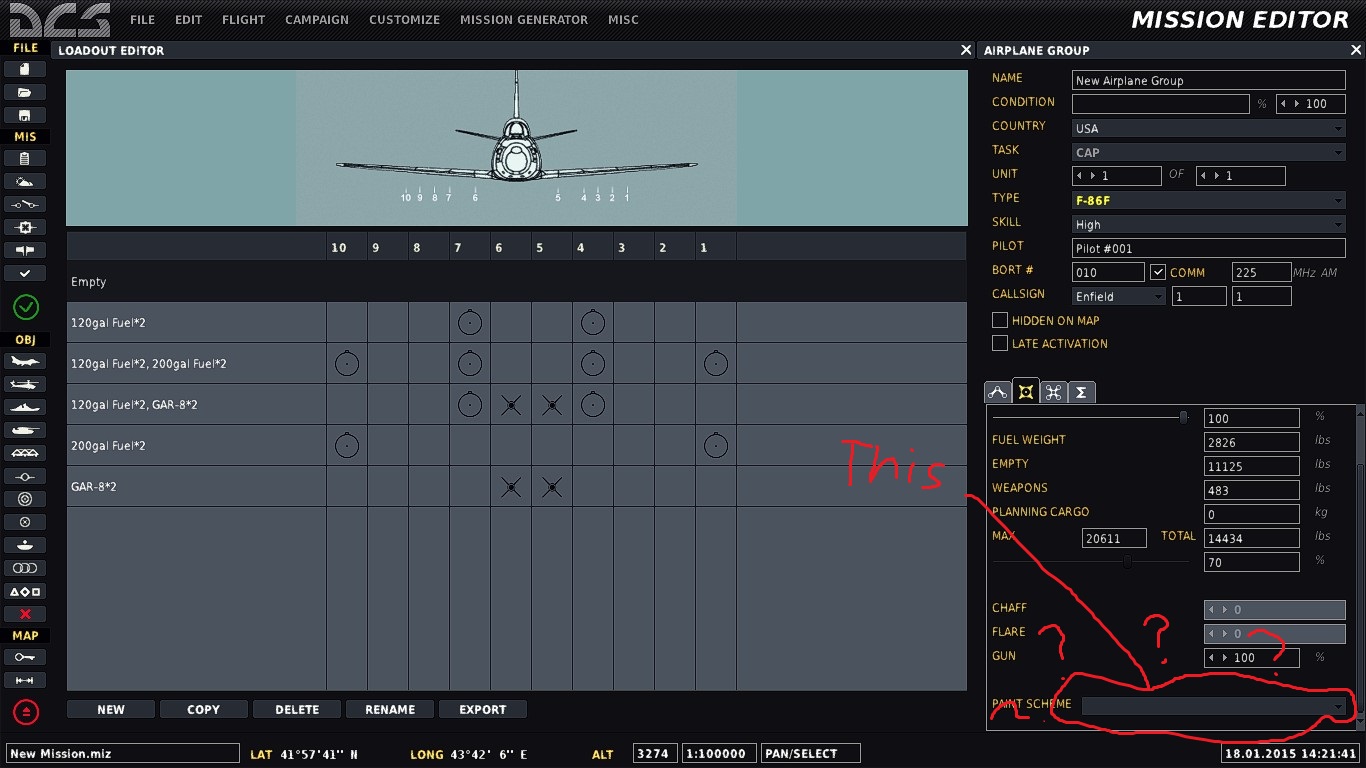Save mission using the floppy disk icon
This screenshot has width=1366, height=768.
tap(25, 115)
